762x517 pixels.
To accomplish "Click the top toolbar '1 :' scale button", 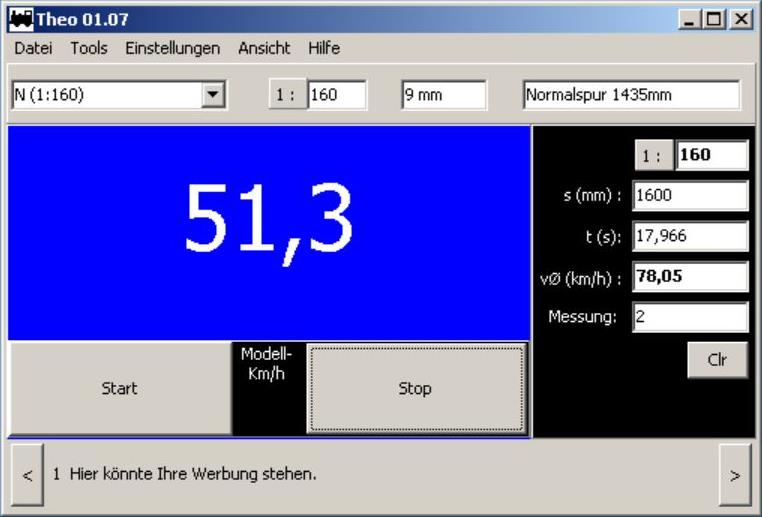I will (x=287, y=95).
